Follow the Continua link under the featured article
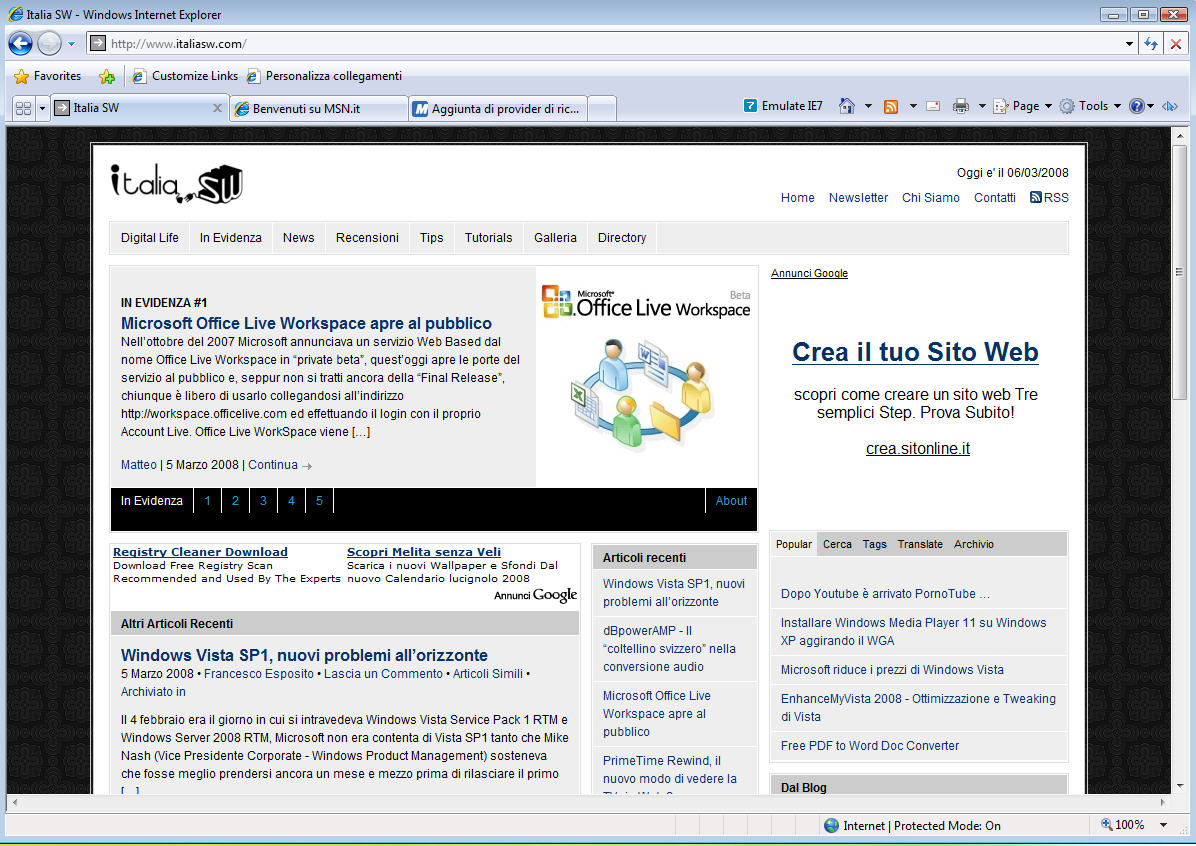The height and width of the screenshot is (846, 1196). pos(279,465)
